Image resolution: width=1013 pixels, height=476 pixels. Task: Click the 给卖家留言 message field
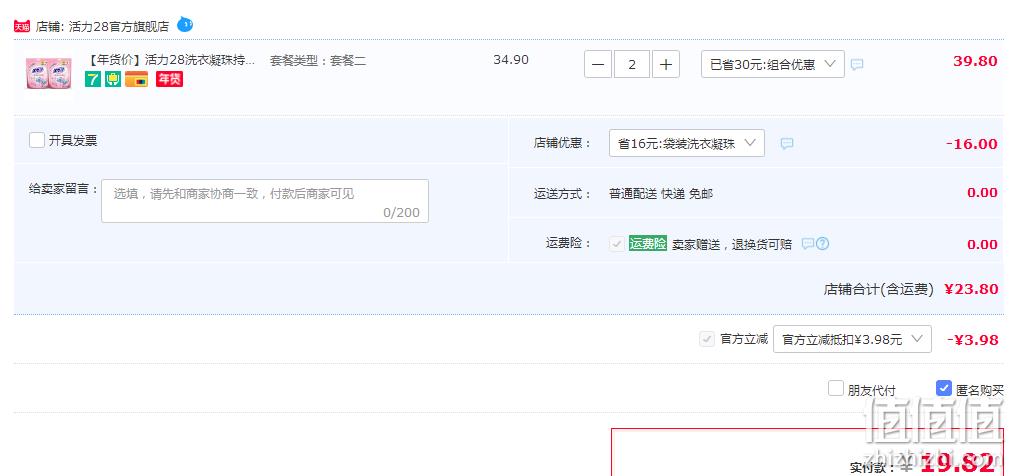click(265, 201)
